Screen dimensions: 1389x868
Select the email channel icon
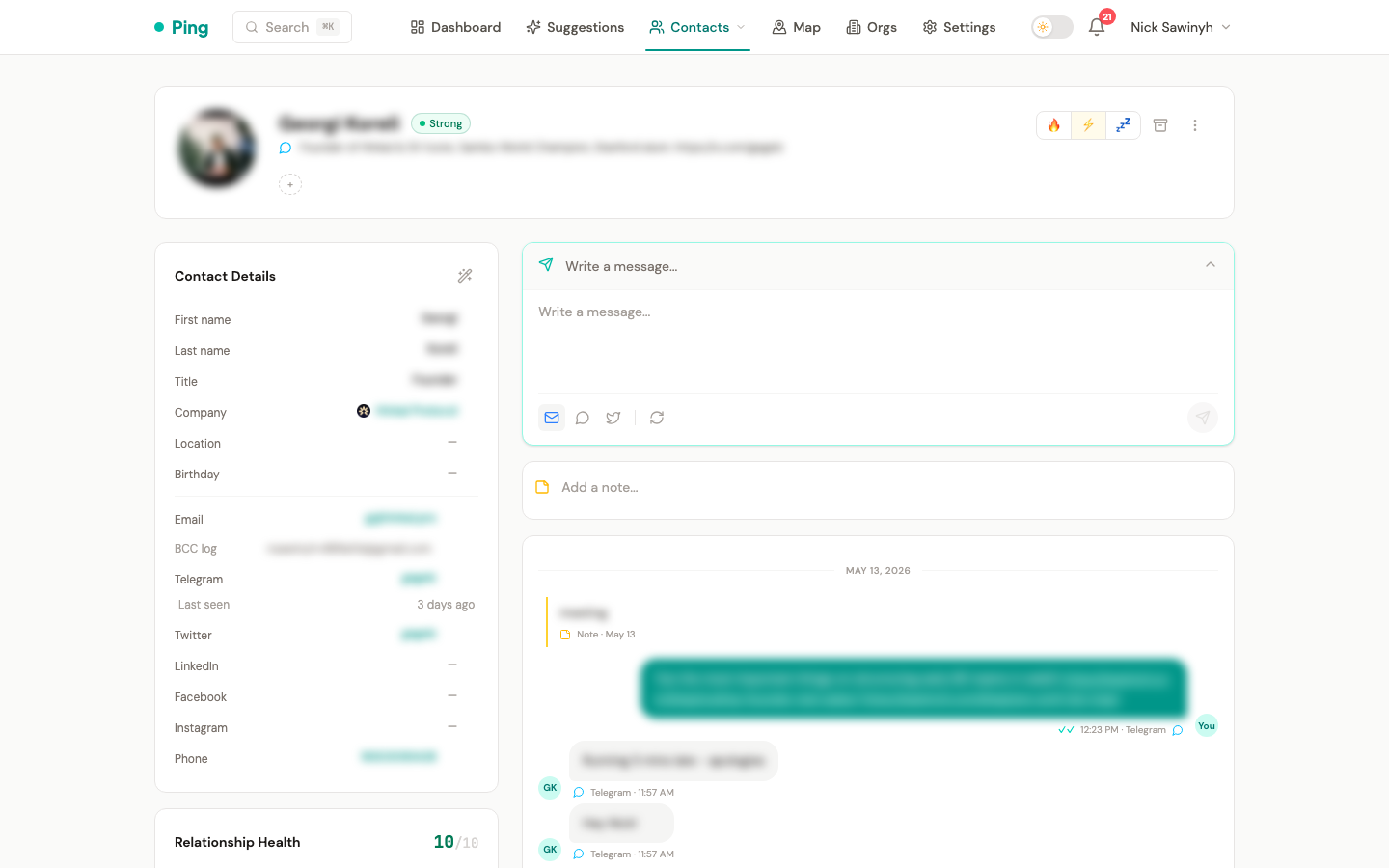point(552,418)
